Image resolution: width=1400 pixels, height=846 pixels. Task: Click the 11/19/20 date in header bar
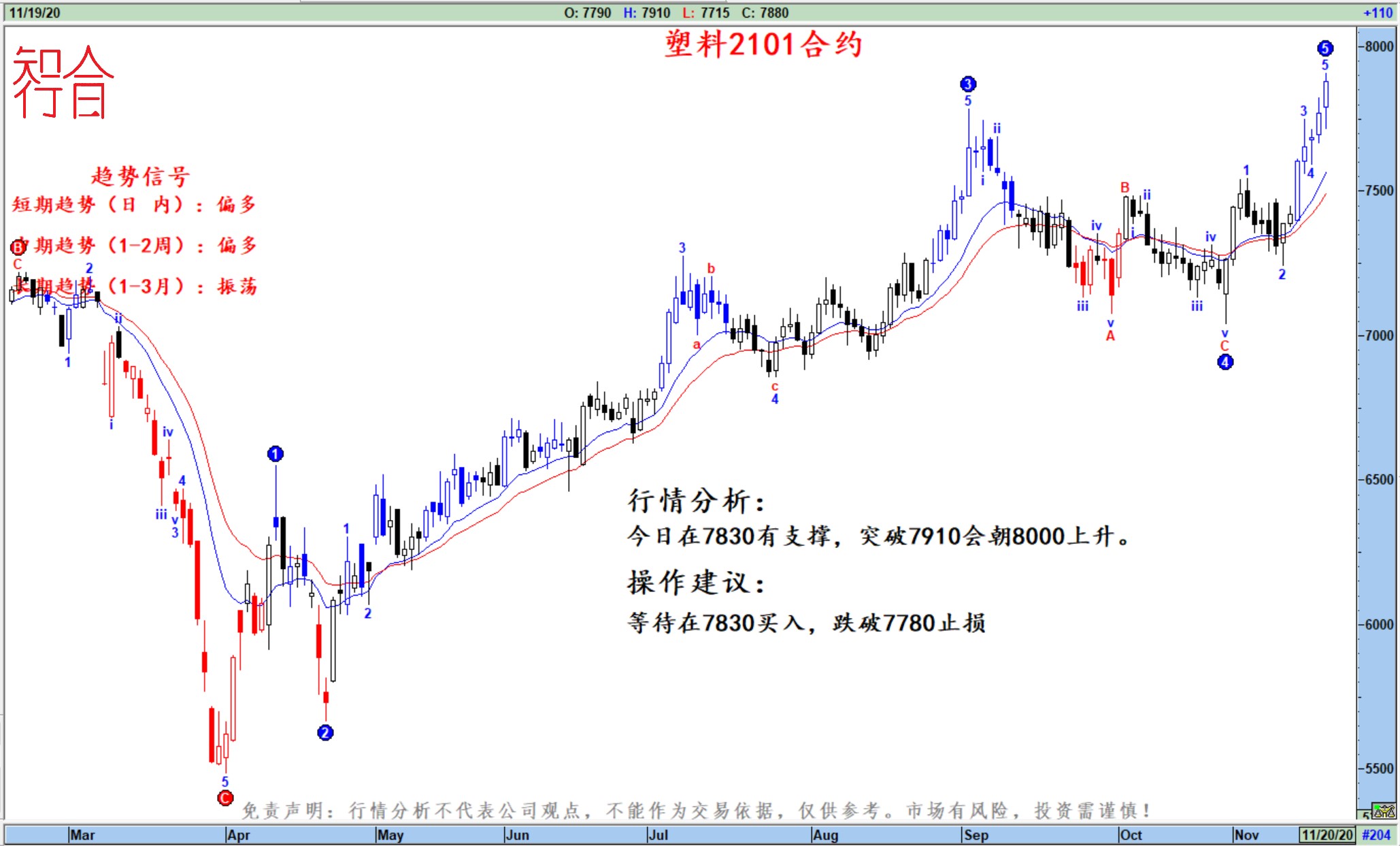pyautogui.click(x=35, y=13)
